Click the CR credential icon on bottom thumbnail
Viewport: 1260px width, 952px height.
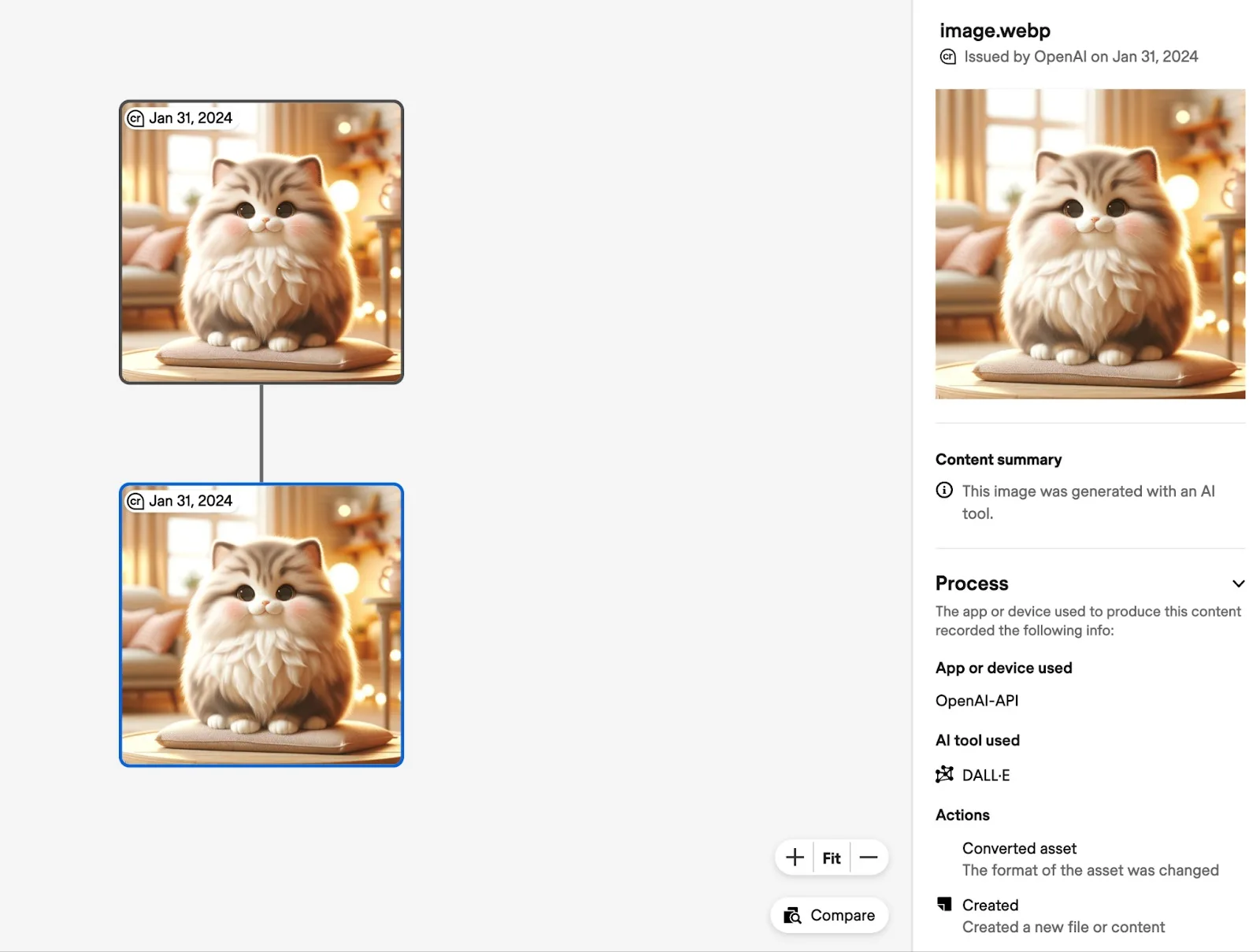(x=136, y=502)
